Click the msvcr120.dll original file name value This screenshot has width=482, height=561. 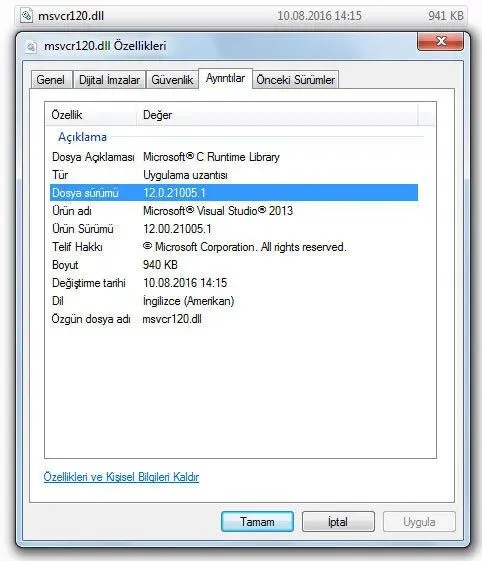172,319
